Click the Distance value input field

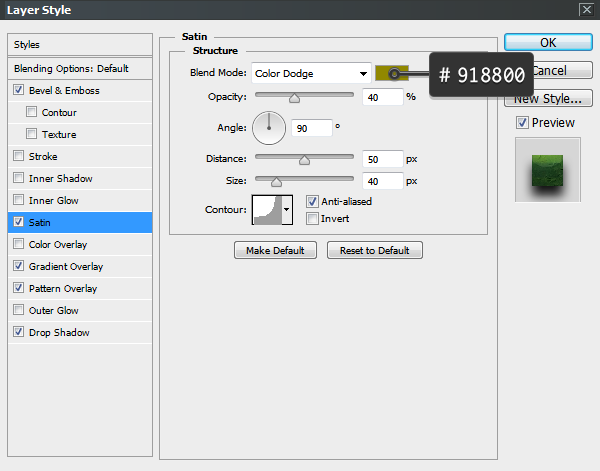pyautogui.click(x=383, y=159)
